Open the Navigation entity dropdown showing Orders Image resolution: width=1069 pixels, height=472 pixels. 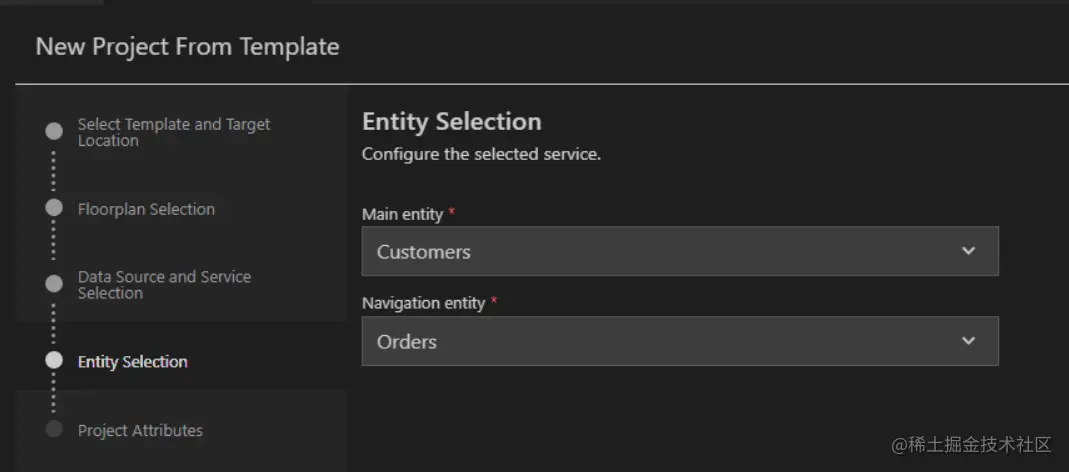click(x=660, y=341)
